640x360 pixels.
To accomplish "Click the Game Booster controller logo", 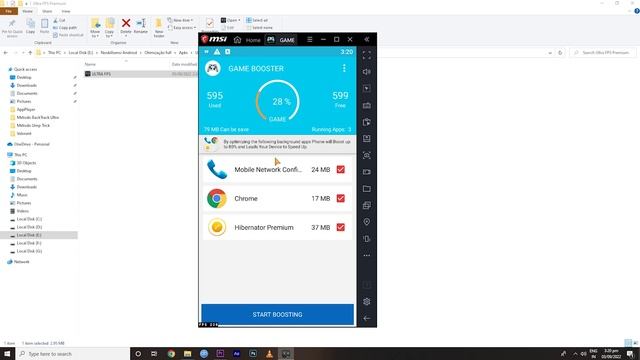I will point(213,69).
